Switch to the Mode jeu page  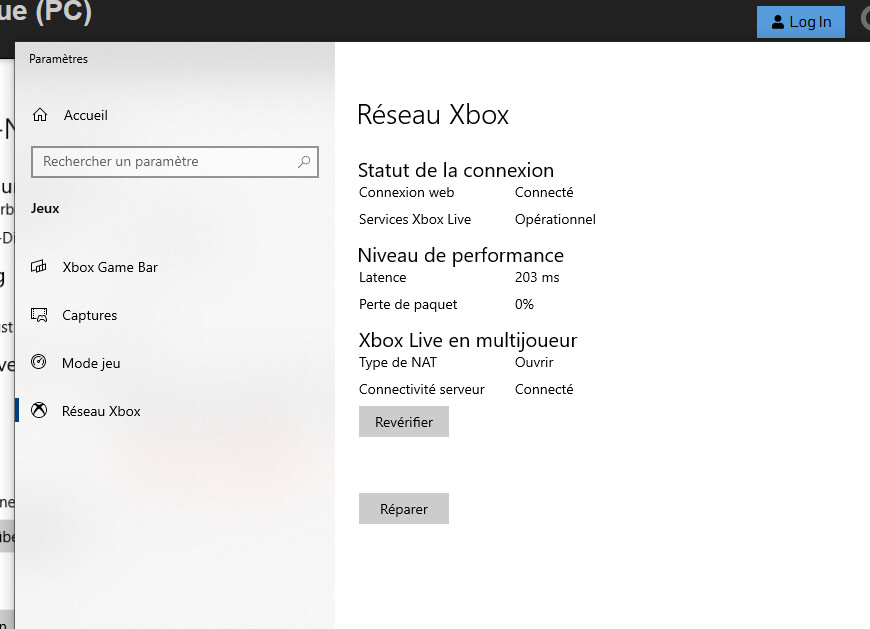tap(91, 363)
